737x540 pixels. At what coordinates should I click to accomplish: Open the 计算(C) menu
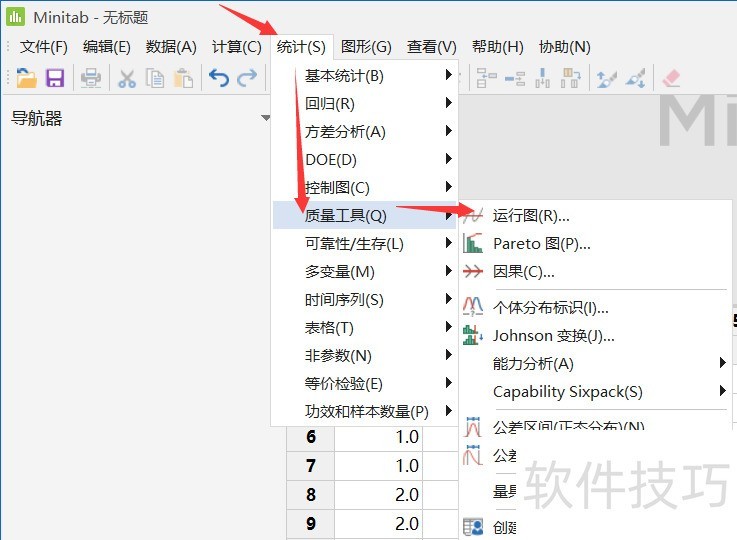236,47
